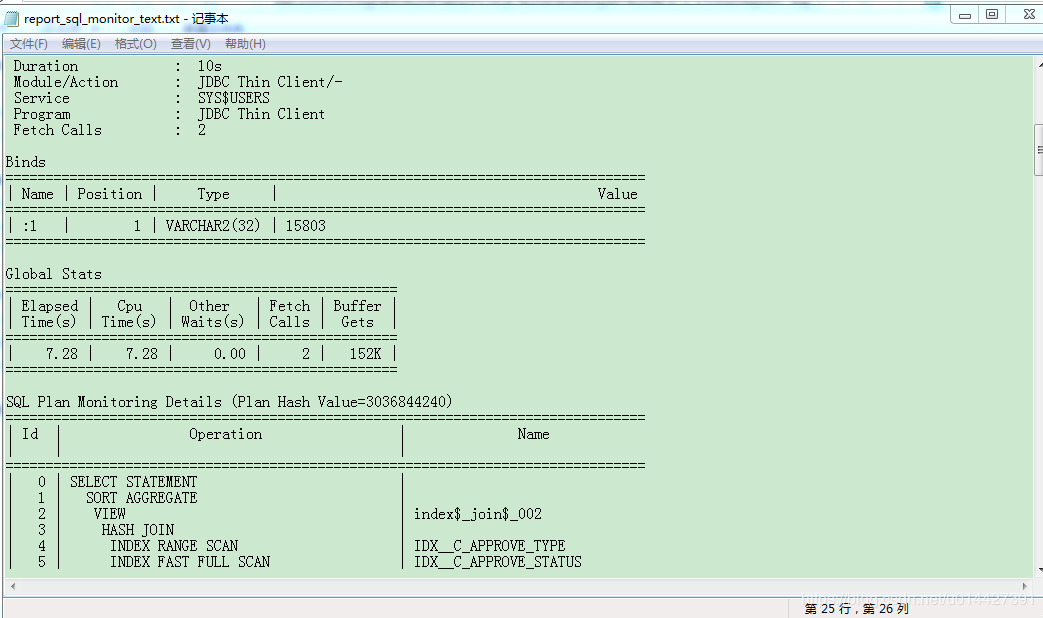Click the 'Type' column header in Binds

pos(214,194)
